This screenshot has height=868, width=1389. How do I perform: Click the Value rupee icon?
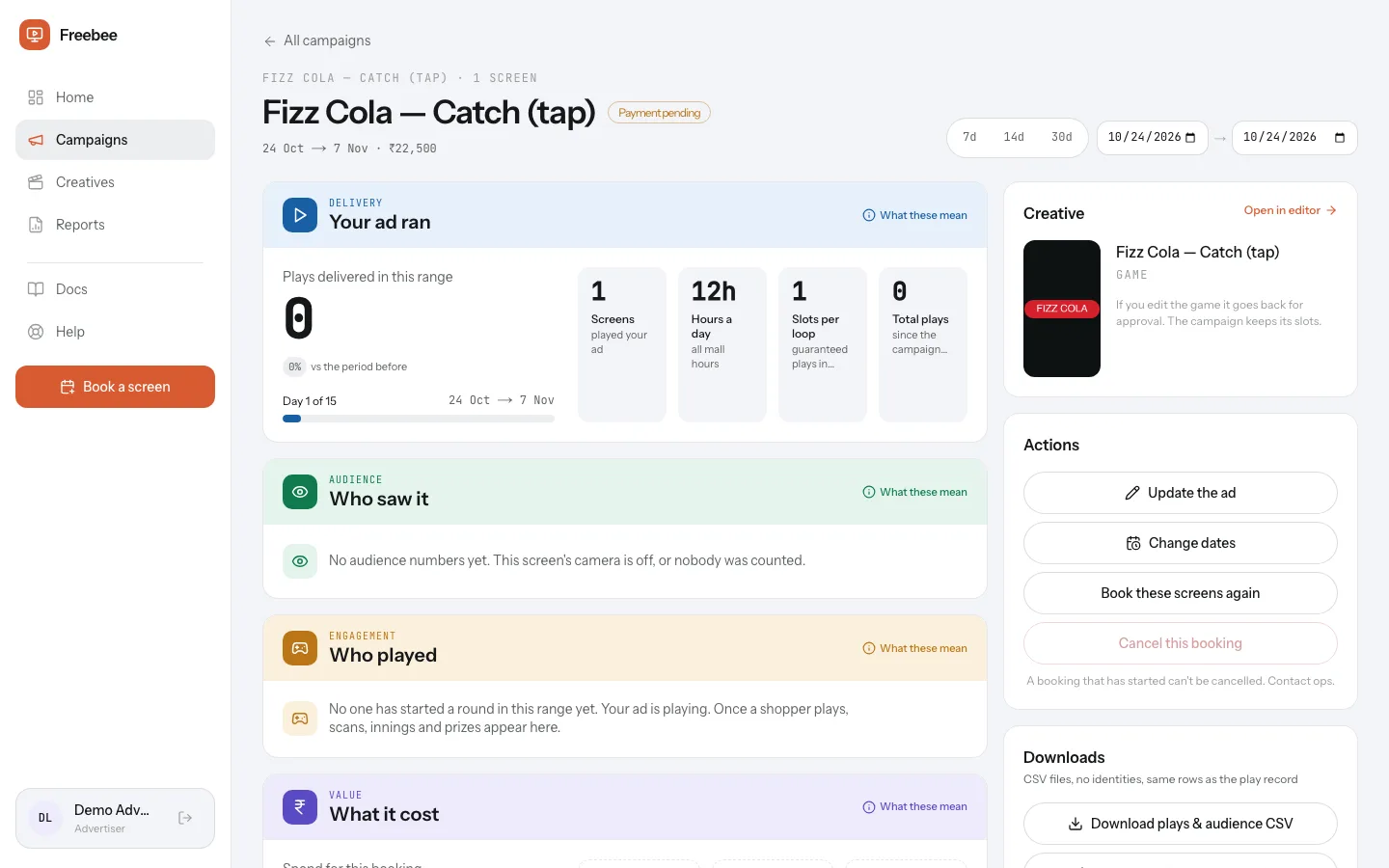(x=300, y=807)
